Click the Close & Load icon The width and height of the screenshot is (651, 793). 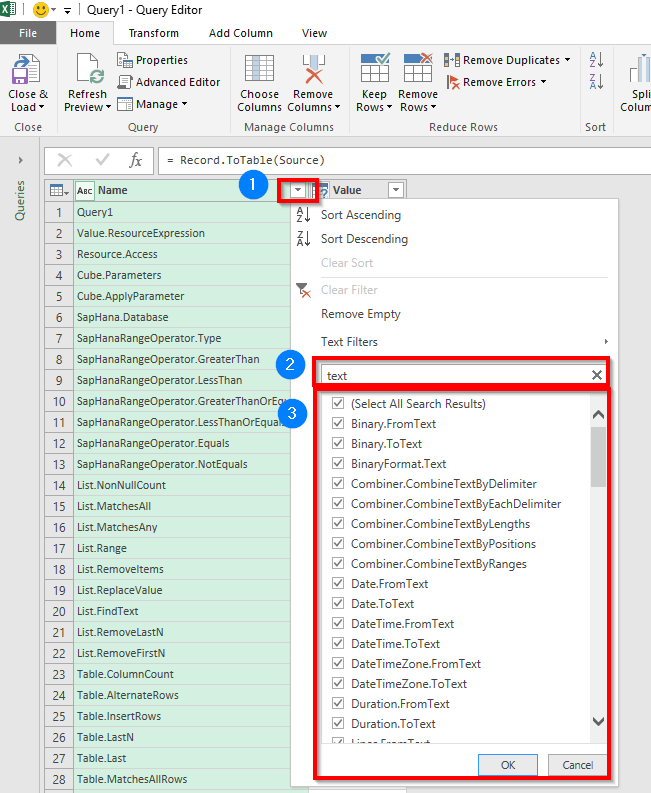coord(27,72)
